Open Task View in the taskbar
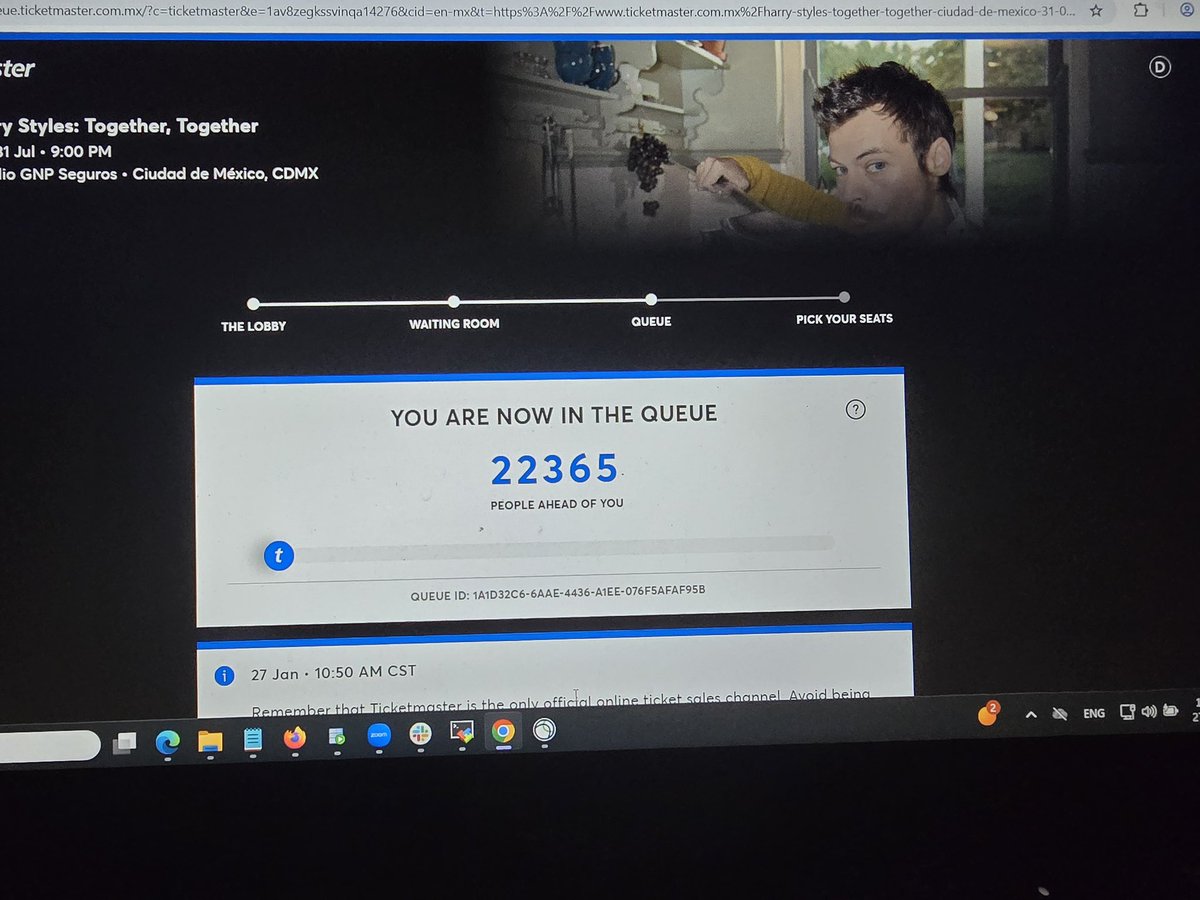The width and height of the screenshot is (1200, 900). click(124, 742)
